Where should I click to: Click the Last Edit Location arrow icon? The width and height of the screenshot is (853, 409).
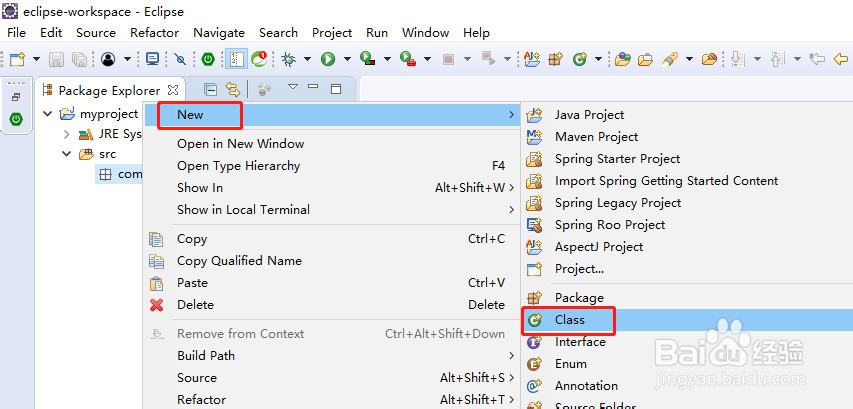(817, 59)
